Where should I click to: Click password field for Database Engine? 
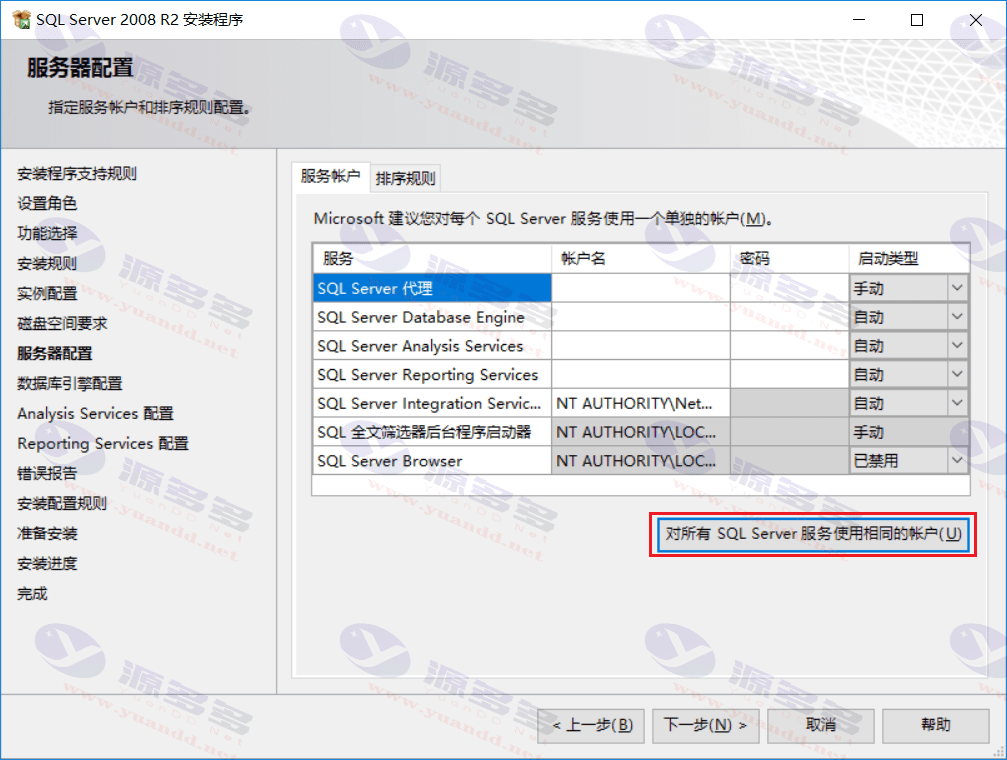click(x=789, y=317)
